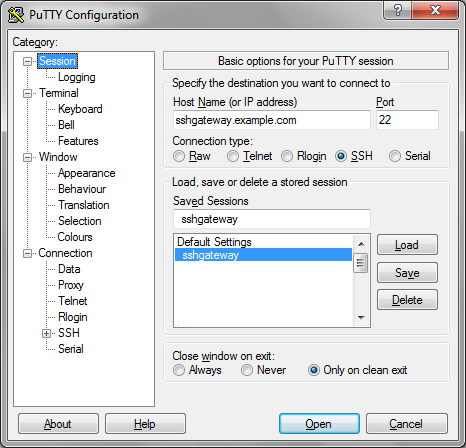The image size is (466, 448).
Task: Go to the Colours category
Action: tap(75, 237)
